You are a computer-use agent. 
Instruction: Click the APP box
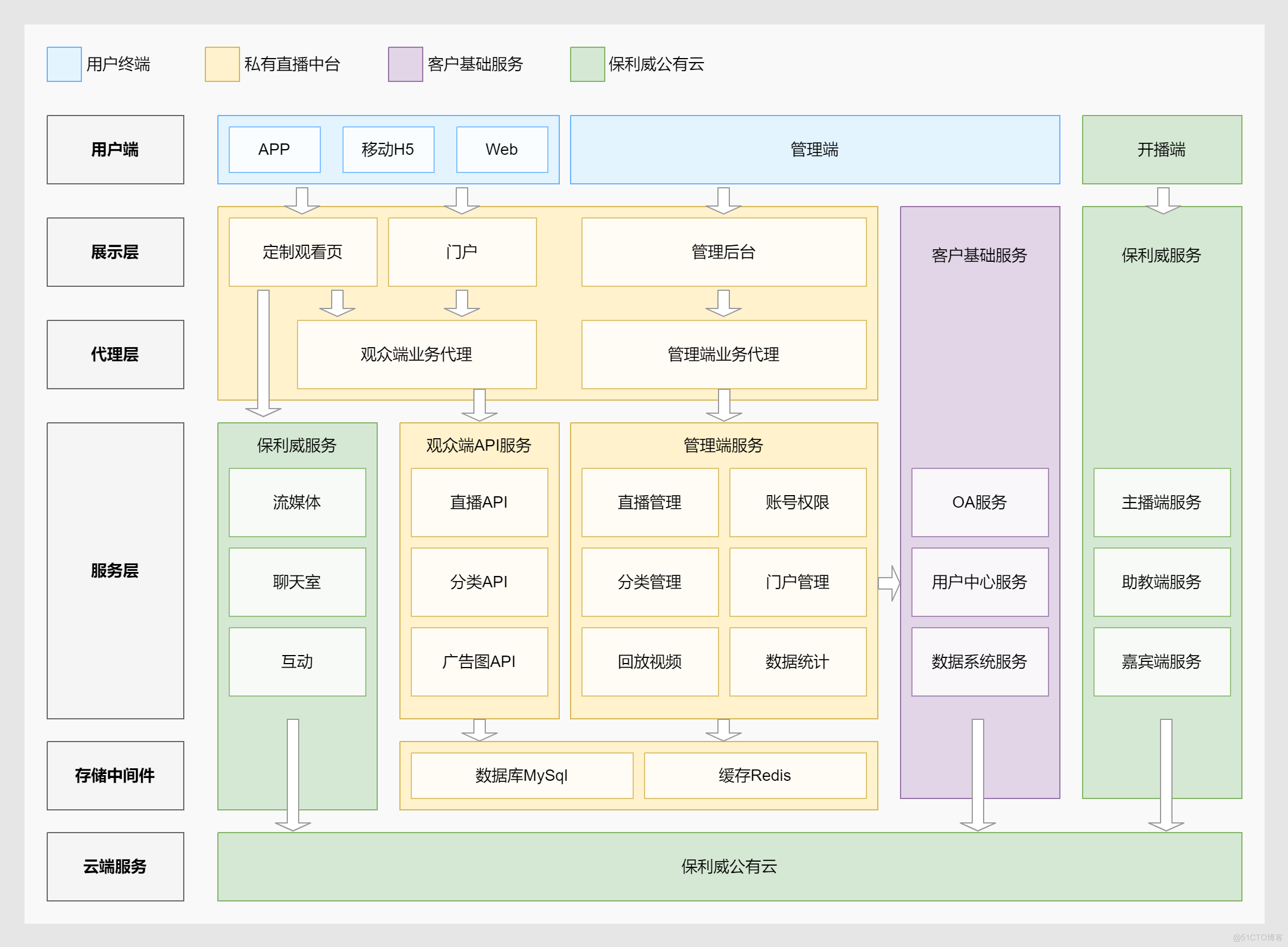pos(274,150)
